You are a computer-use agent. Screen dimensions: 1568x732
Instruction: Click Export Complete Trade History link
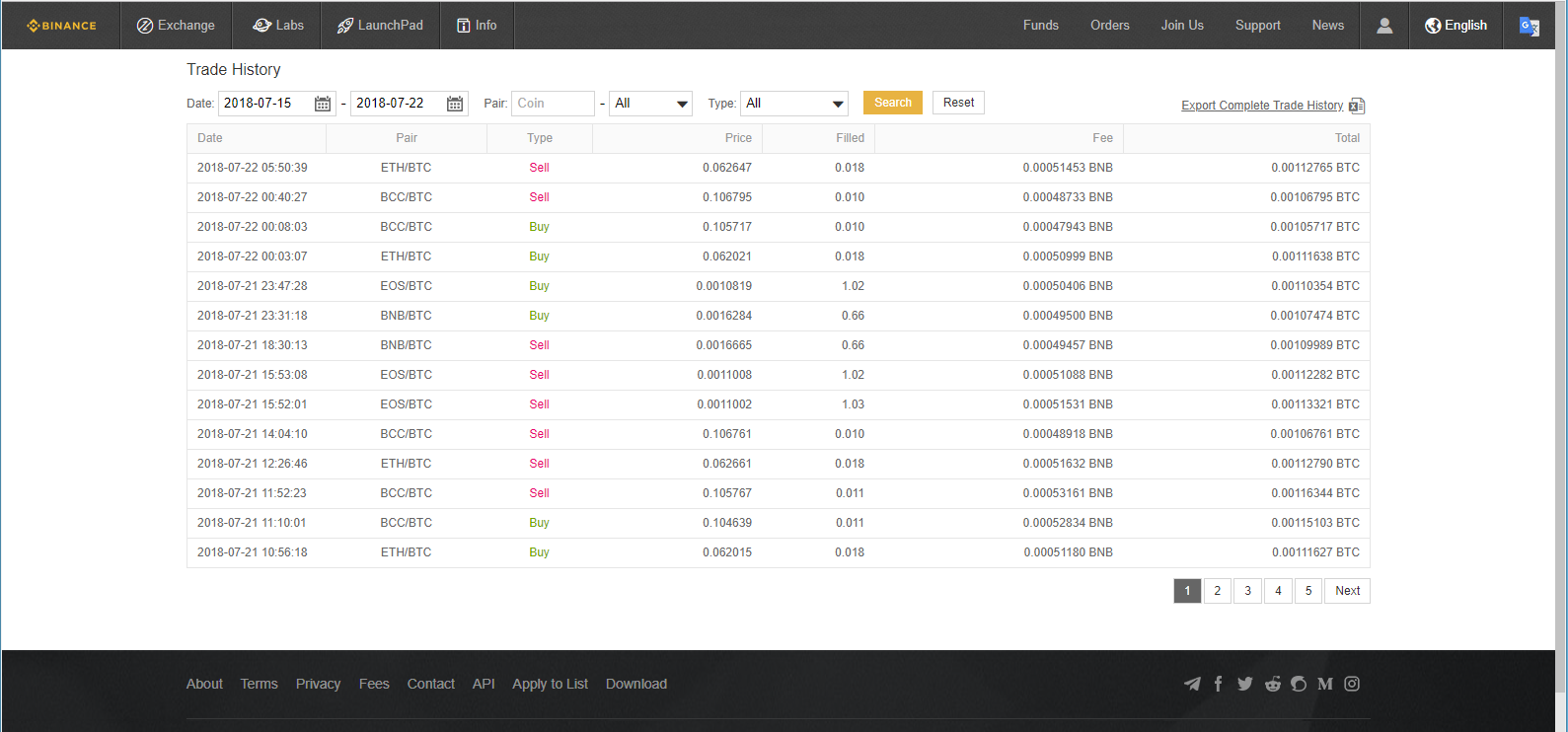pos(1262,106)
